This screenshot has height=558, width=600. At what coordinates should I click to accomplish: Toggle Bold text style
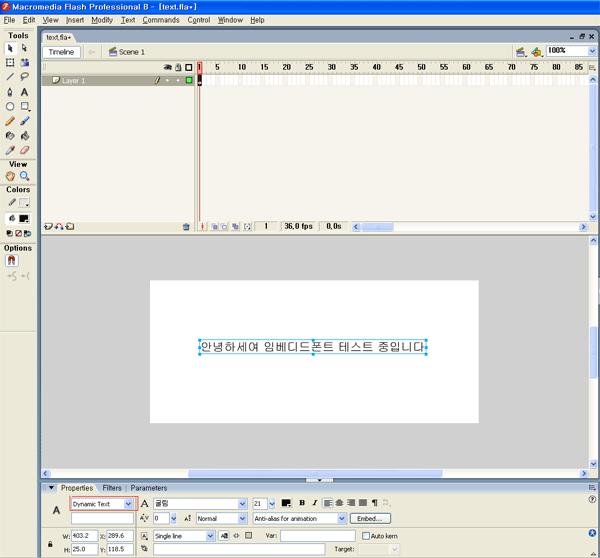[302, 503]
